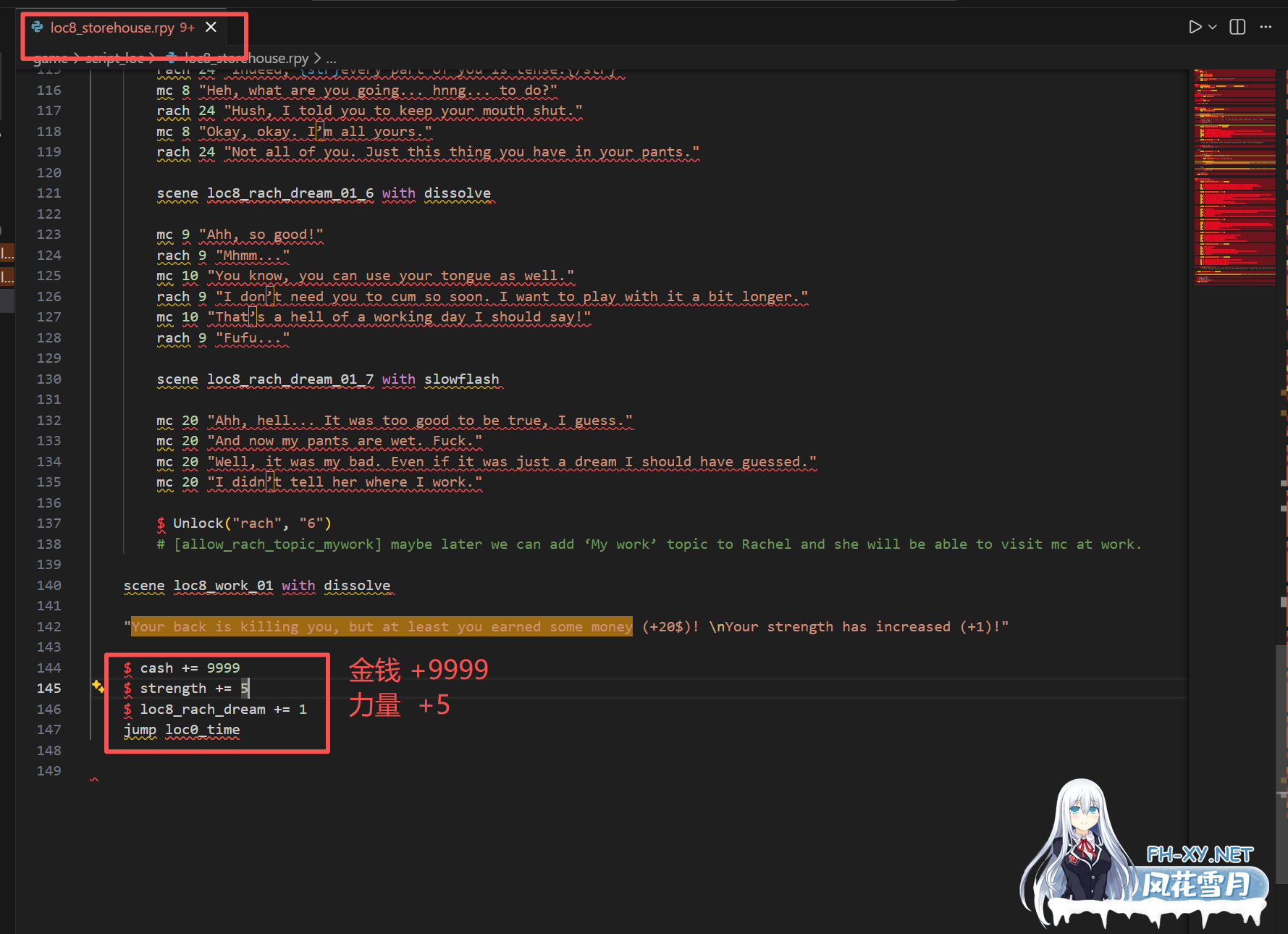Open the game folder breadcrumb
1288x934 pixels.
point(51,58)
